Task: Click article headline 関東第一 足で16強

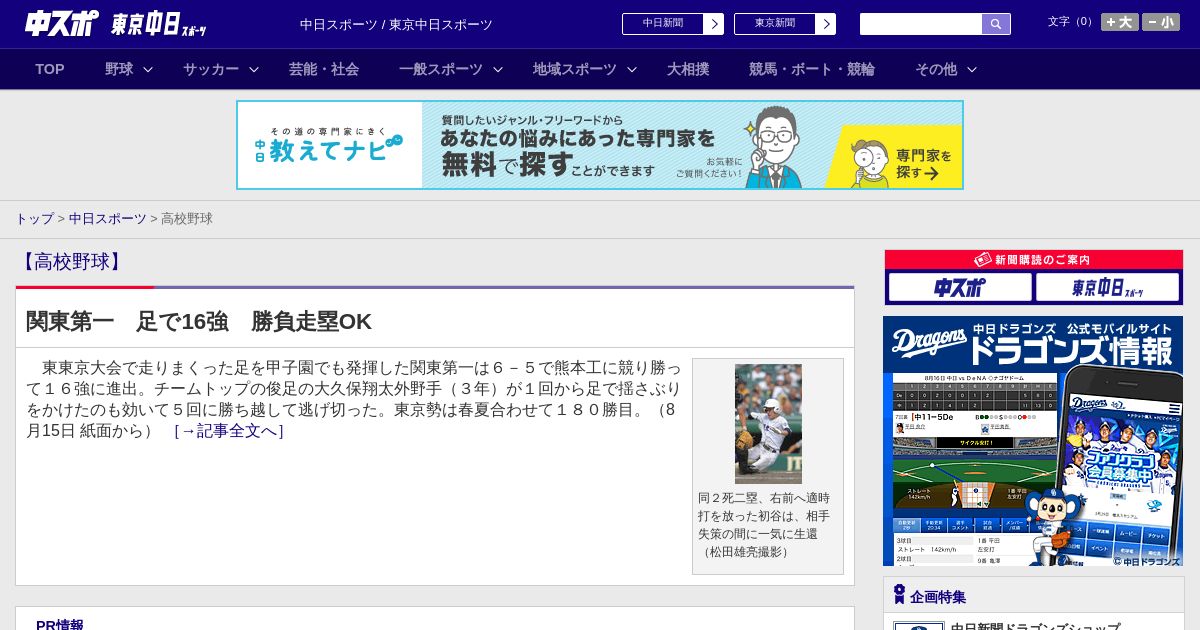Action: click(x=199, y=321)
